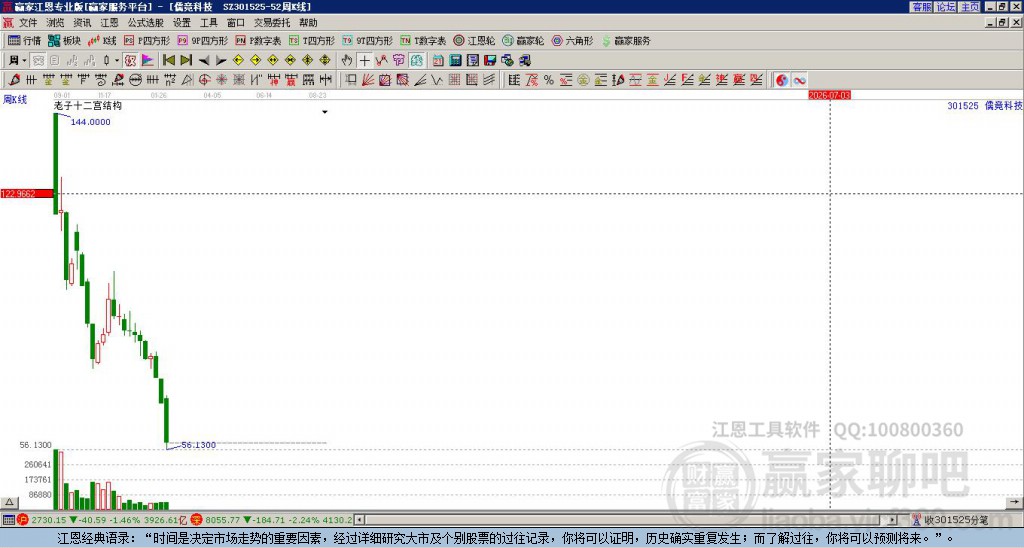Viewport: 1024px width, 548px height.
Task: Switch to the K线 chart view
Action: (x=102, y=40)
